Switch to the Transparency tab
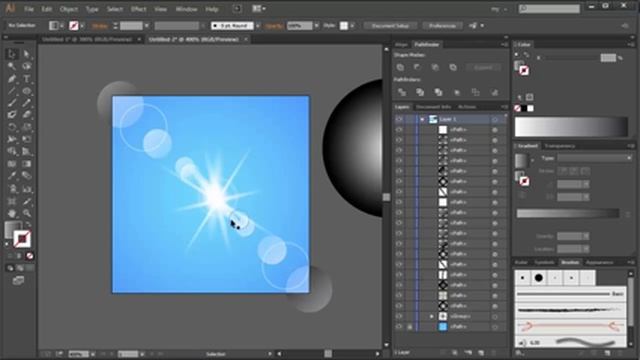The width and height of the screenshot is (640, 360). [560, 146]
